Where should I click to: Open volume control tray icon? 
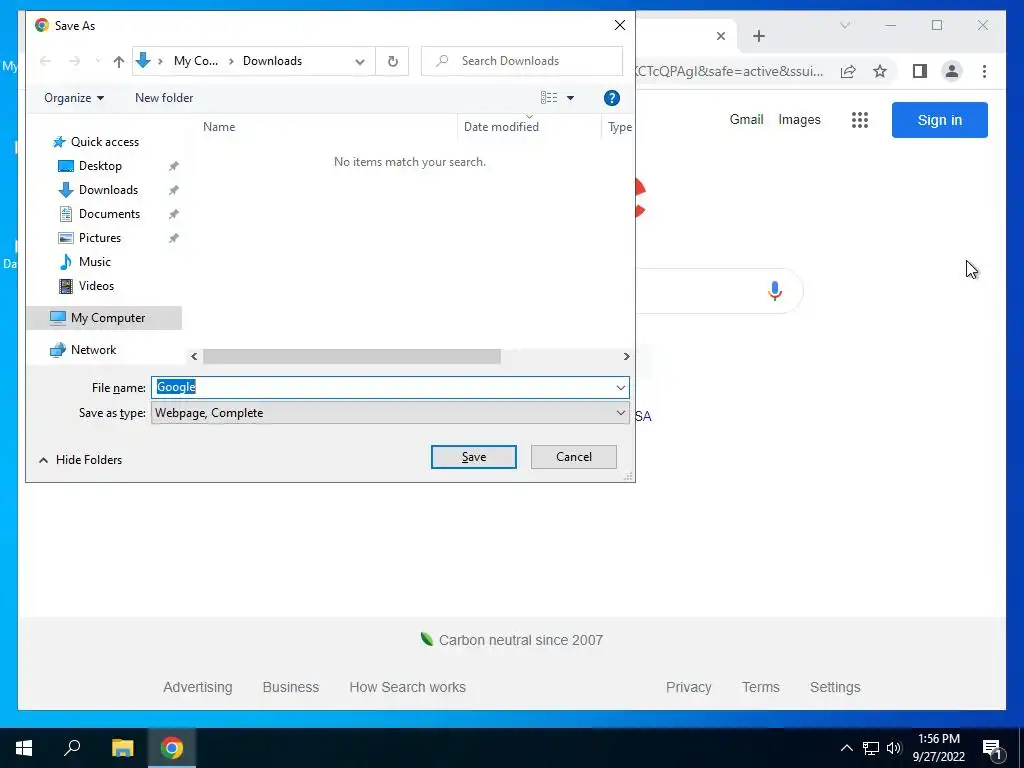click(894, 748)
